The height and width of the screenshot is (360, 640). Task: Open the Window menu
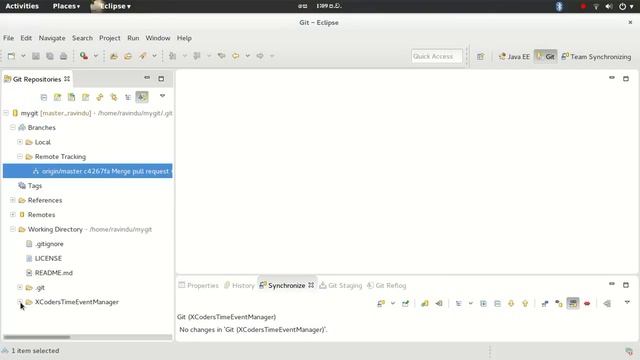(x=158, y=38)
